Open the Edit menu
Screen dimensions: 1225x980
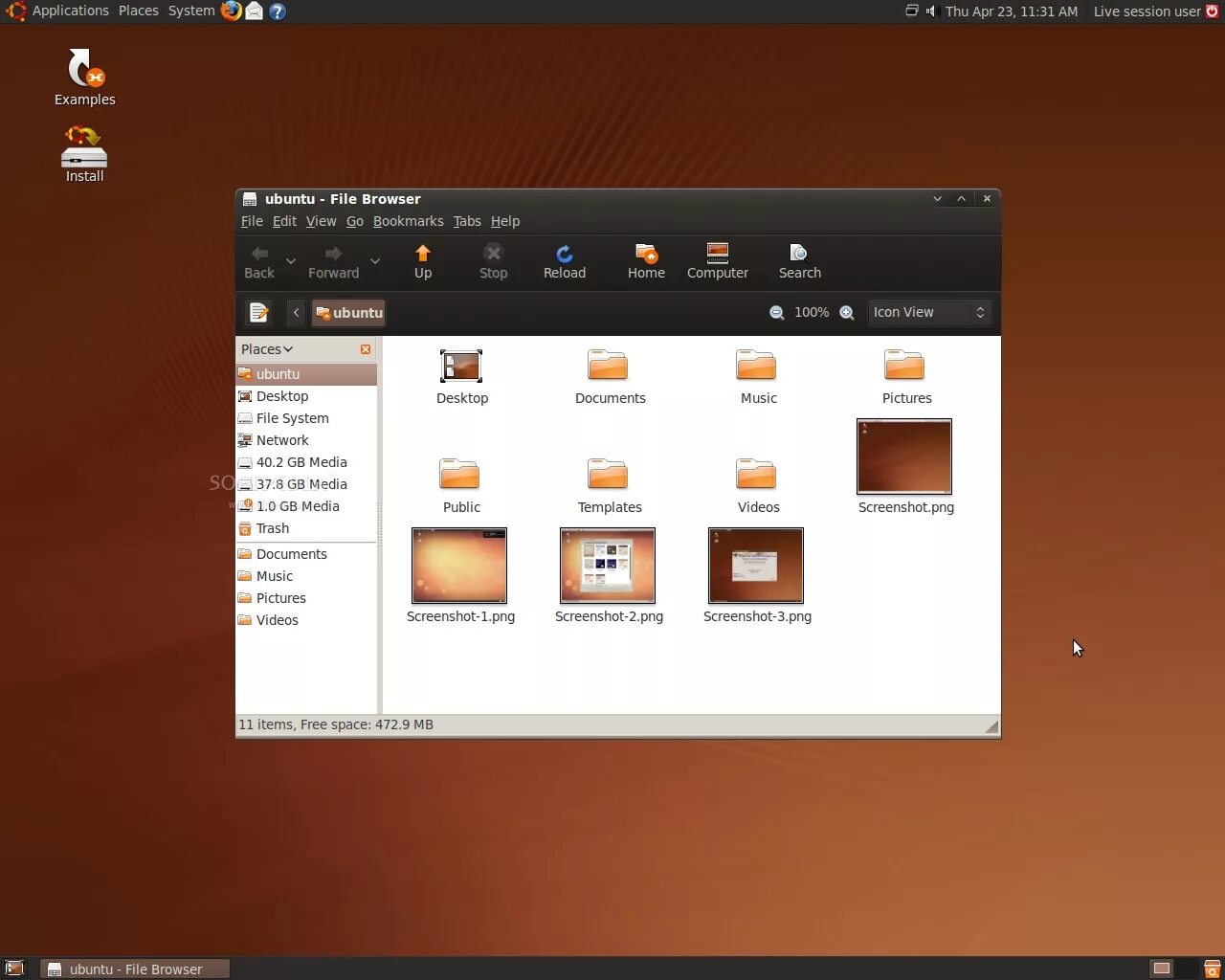[284, 221]
